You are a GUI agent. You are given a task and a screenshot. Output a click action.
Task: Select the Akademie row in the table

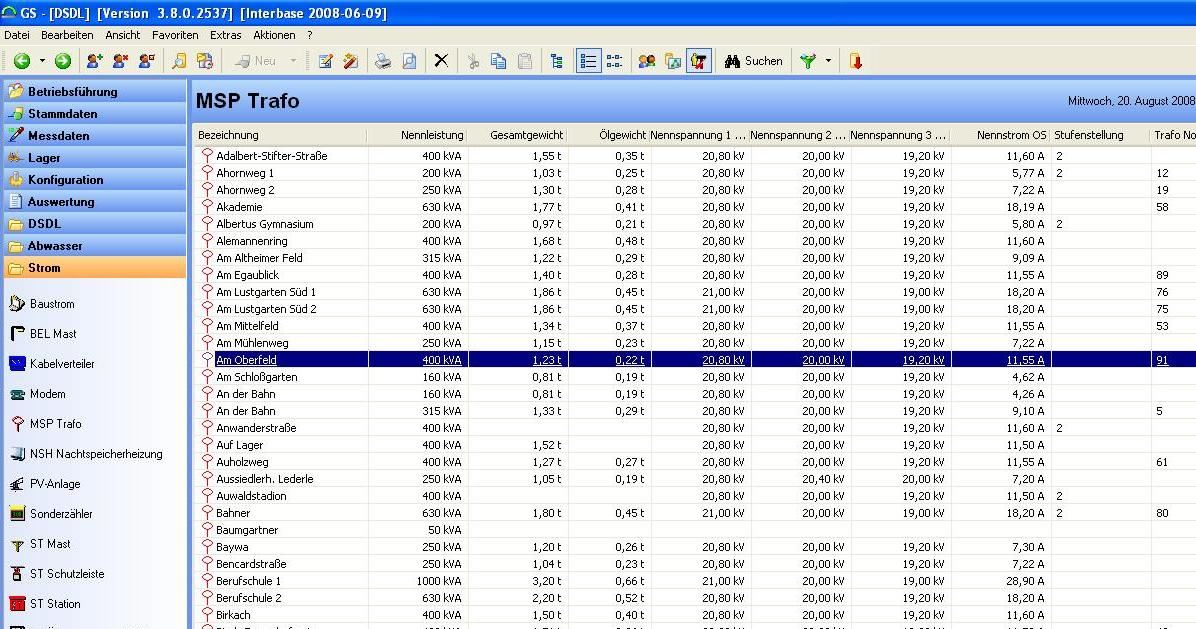(239, 207)
